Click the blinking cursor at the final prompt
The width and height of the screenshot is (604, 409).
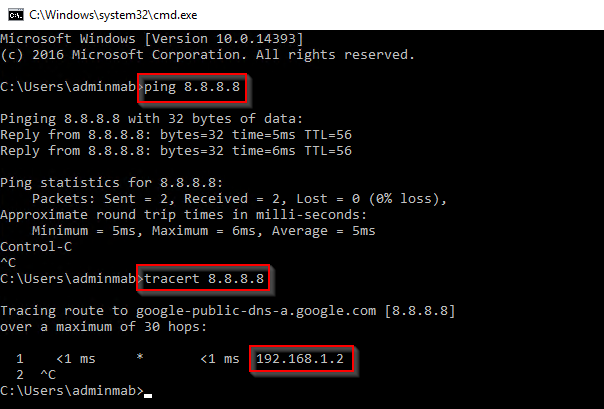pyautogui.click(x=148, y=395)
